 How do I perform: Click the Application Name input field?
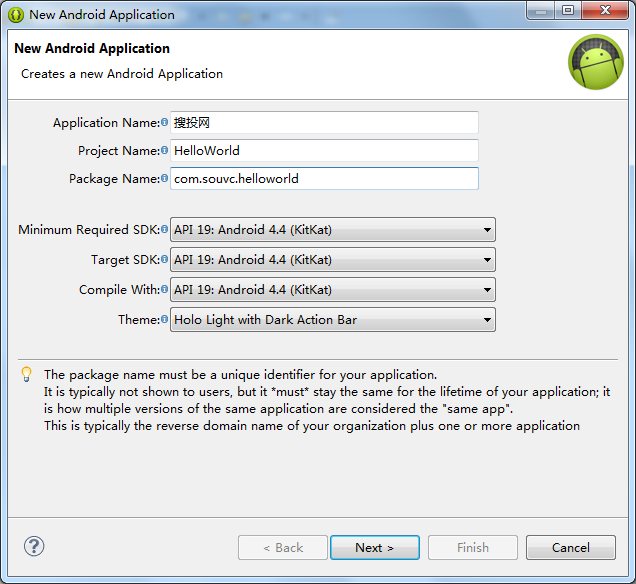coord(324,122)
